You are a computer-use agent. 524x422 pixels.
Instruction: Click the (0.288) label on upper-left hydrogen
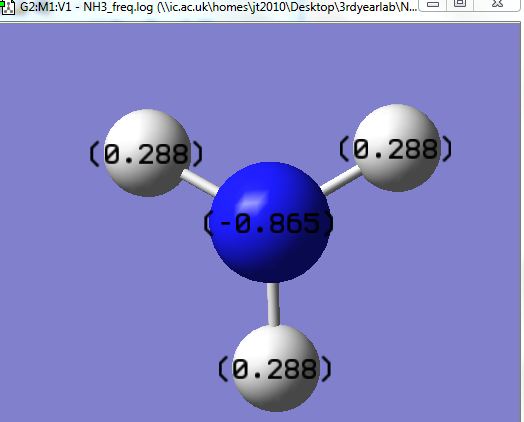coord(146,154)
